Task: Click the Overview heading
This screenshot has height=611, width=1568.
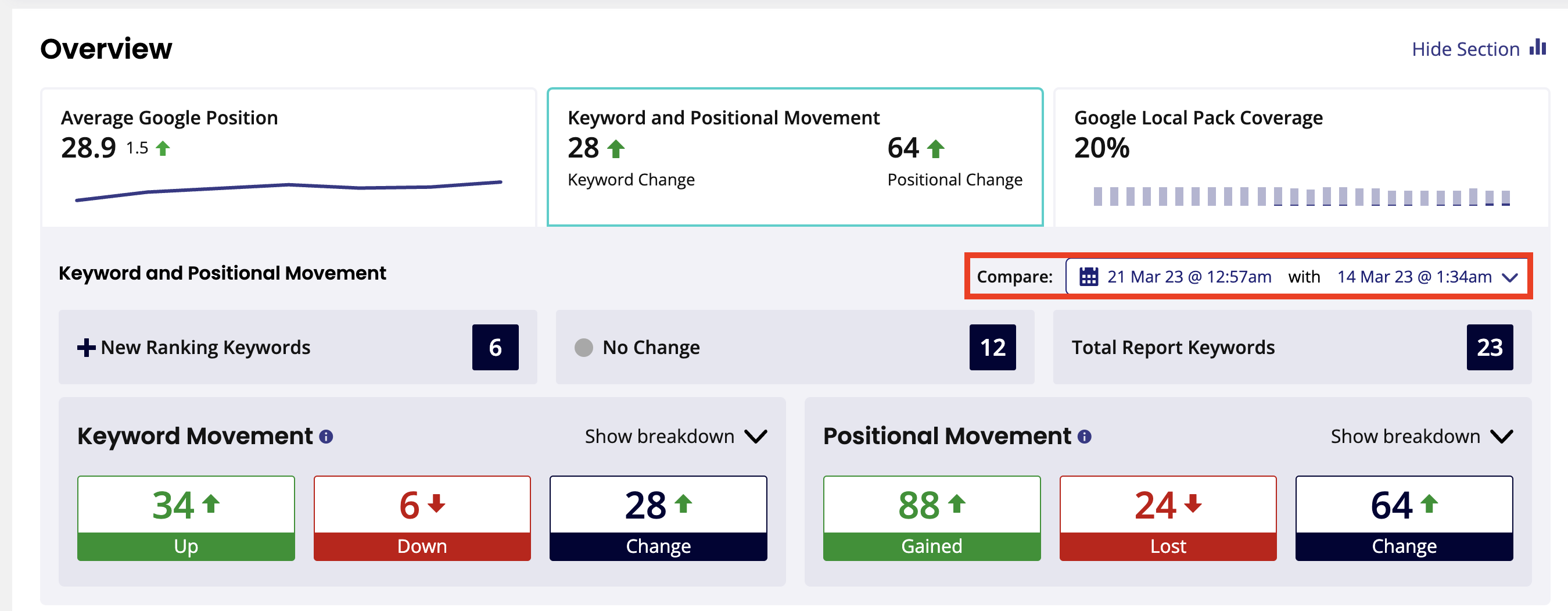Action: 106,49
